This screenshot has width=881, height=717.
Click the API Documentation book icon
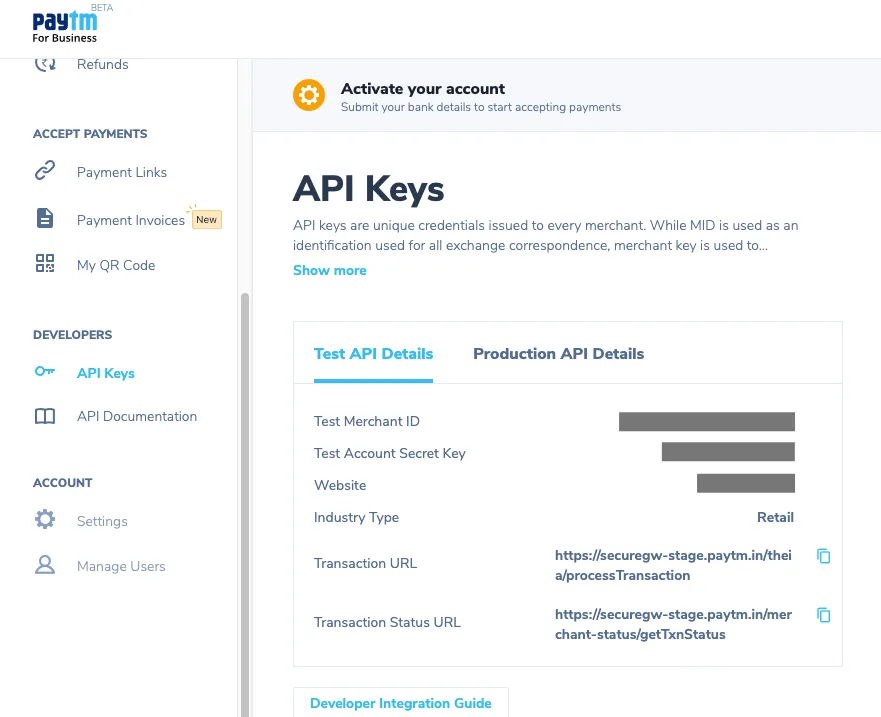point(45,416)
